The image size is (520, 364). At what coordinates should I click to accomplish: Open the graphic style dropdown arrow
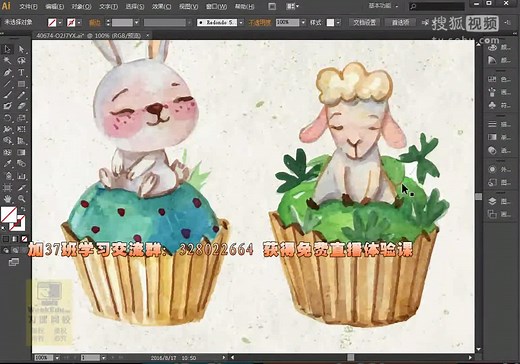[x=338, y=23]
